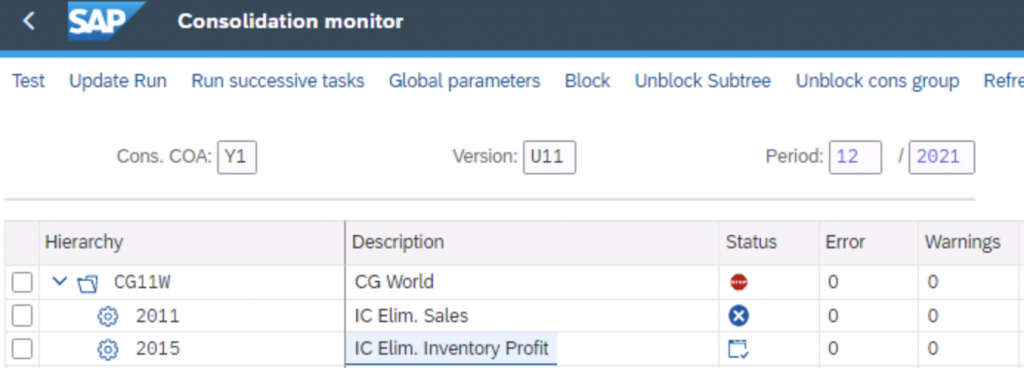Click the year field showing 2021
1024x368 pixels.
point(942,157)
